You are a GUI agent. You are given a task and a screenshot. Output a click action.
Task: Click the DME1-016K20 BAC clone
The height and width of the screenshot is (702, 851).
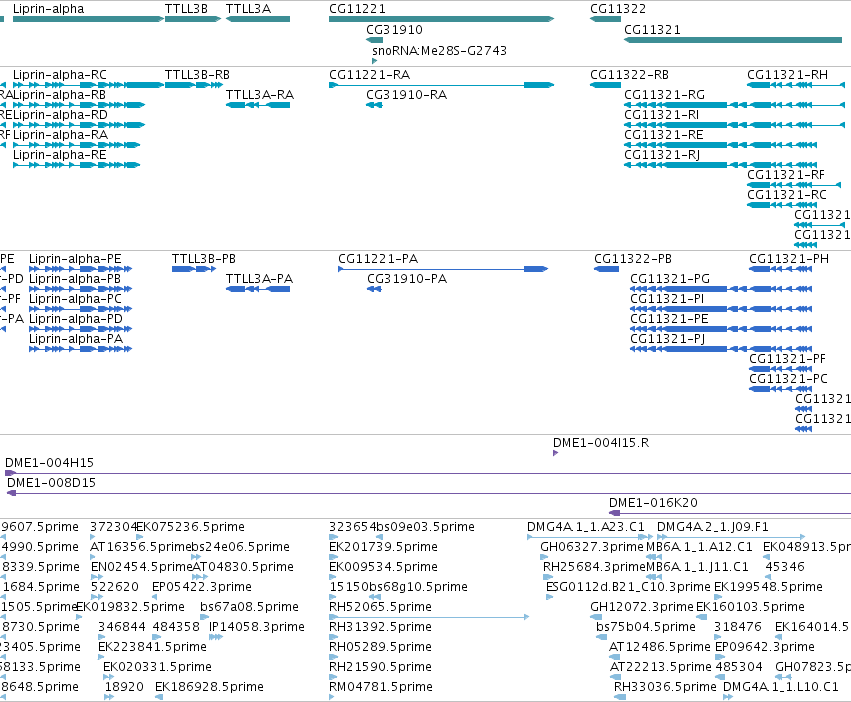click(x=730, y=513)
